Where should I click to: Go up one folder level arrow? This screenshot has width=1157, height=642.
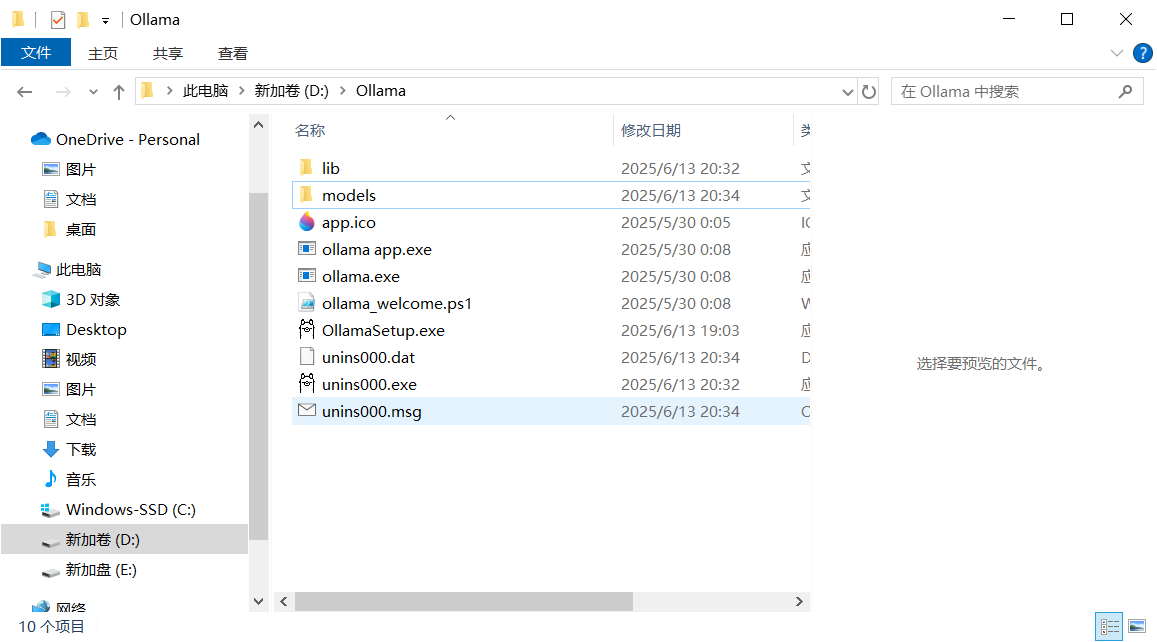pyautogui.click(x=119, y=92)
